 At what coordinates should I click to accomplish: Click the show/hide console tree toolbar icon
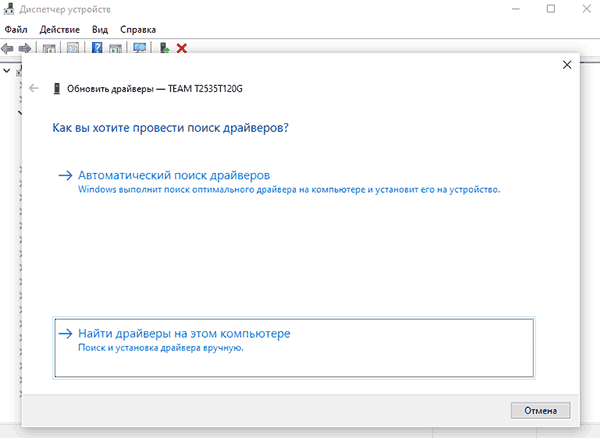point(49,48)
